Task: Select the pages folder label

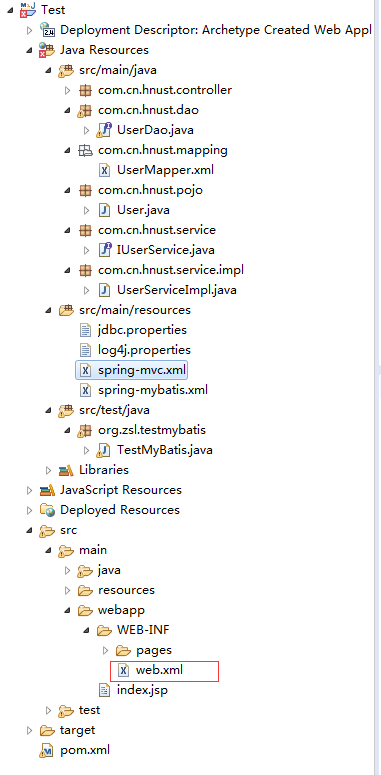Action: coord(154,650)
